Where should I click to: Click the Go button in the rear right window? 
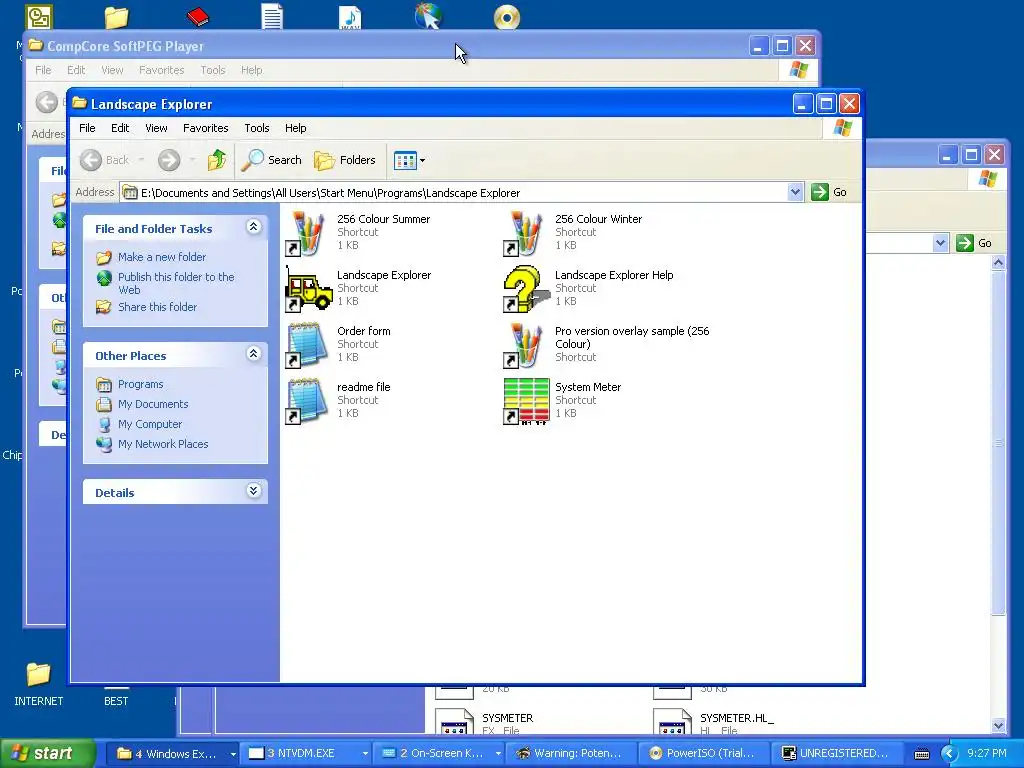tap(974, 243)
